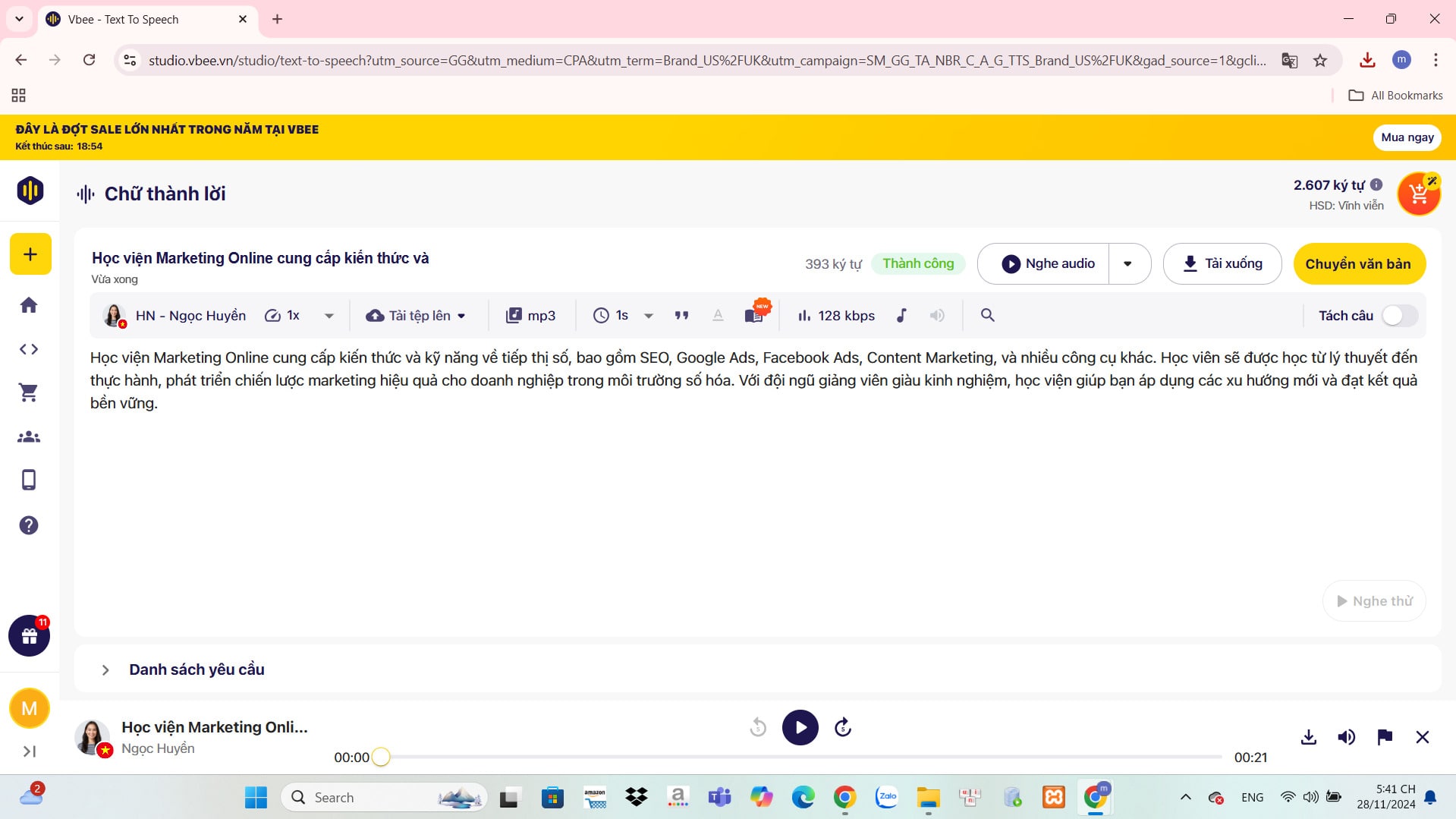
Task: Bookmark this page with star icon
Action: click(1320, 60)
